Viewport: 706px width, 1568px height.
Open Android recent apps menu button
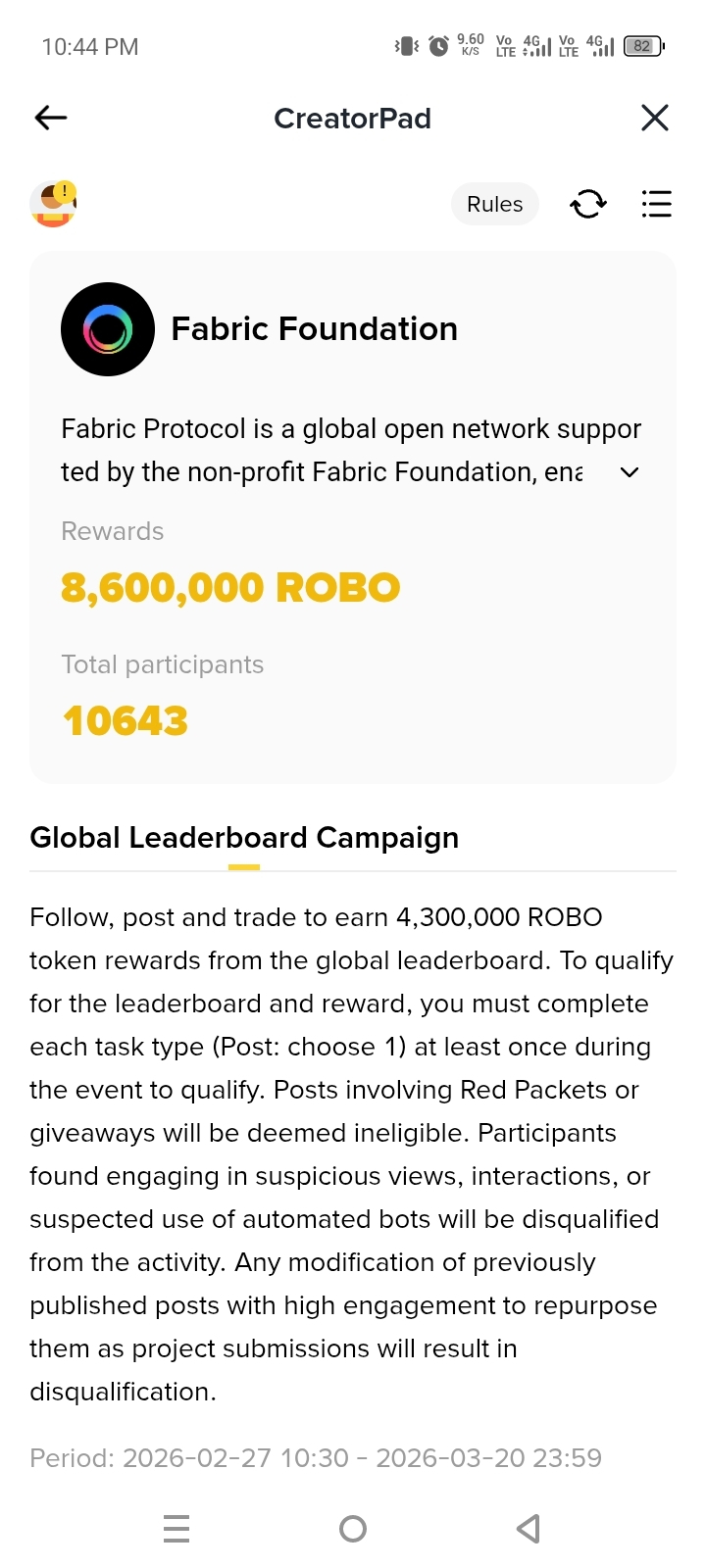176,1529
